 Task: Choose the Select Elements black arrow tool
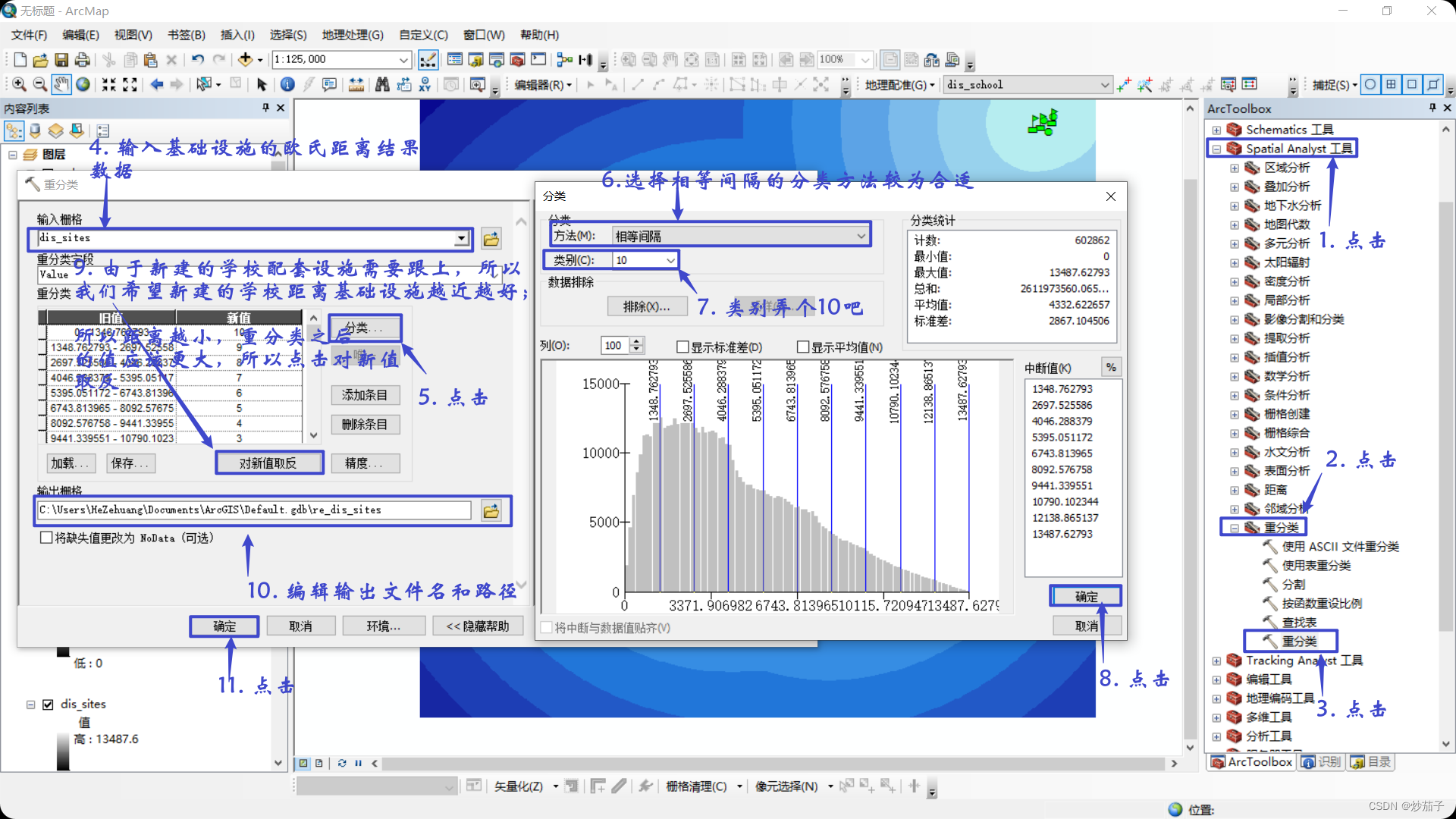tap(262, 84)
